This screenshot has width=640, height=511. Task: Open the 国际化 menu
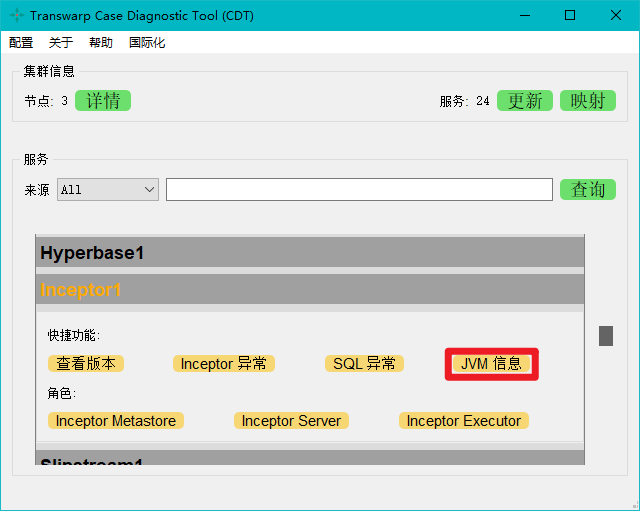pos(147,42)
